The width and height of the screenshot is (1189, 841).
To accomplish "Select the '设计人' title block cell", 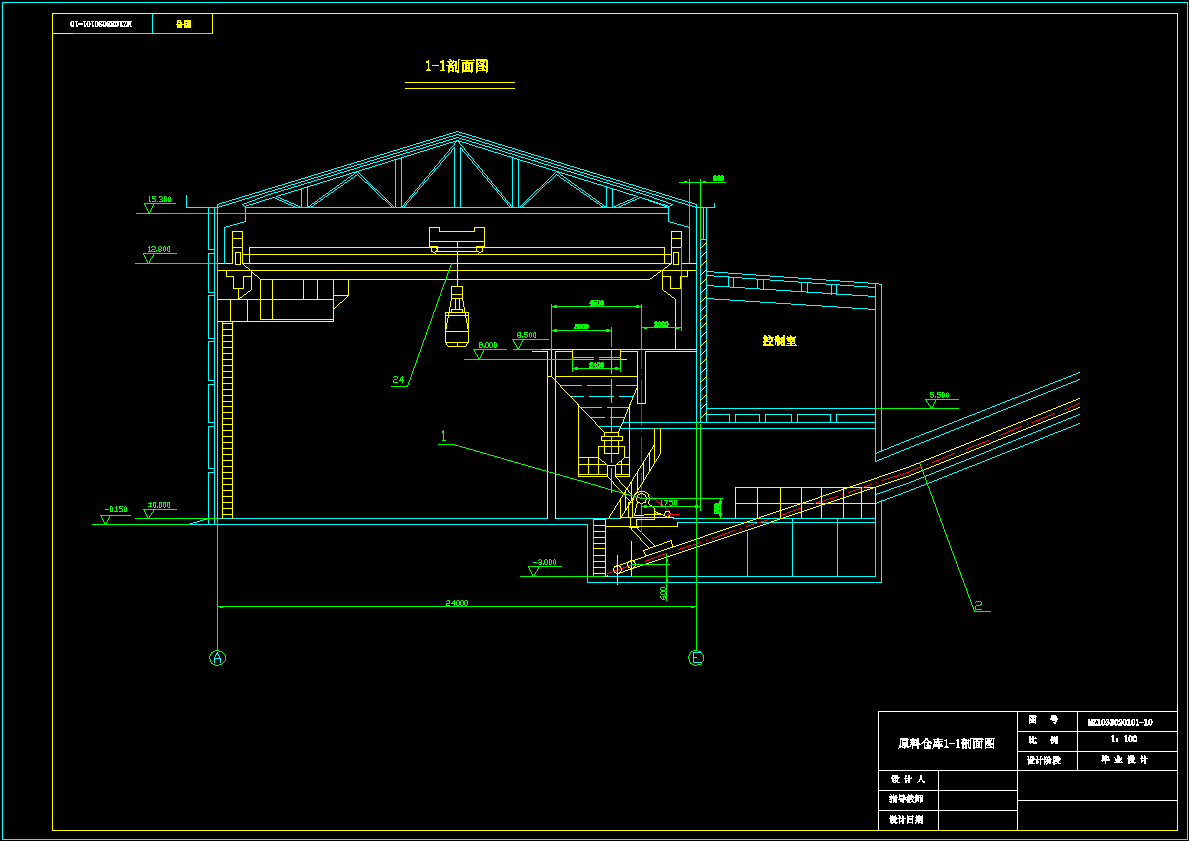I will [908, 780].
